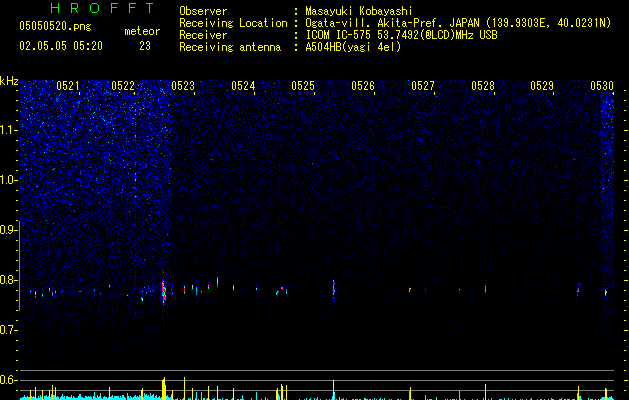The width and height of the screenshot is (629, 400).
Task: Click the Observer label
Action: coord(203,11)
